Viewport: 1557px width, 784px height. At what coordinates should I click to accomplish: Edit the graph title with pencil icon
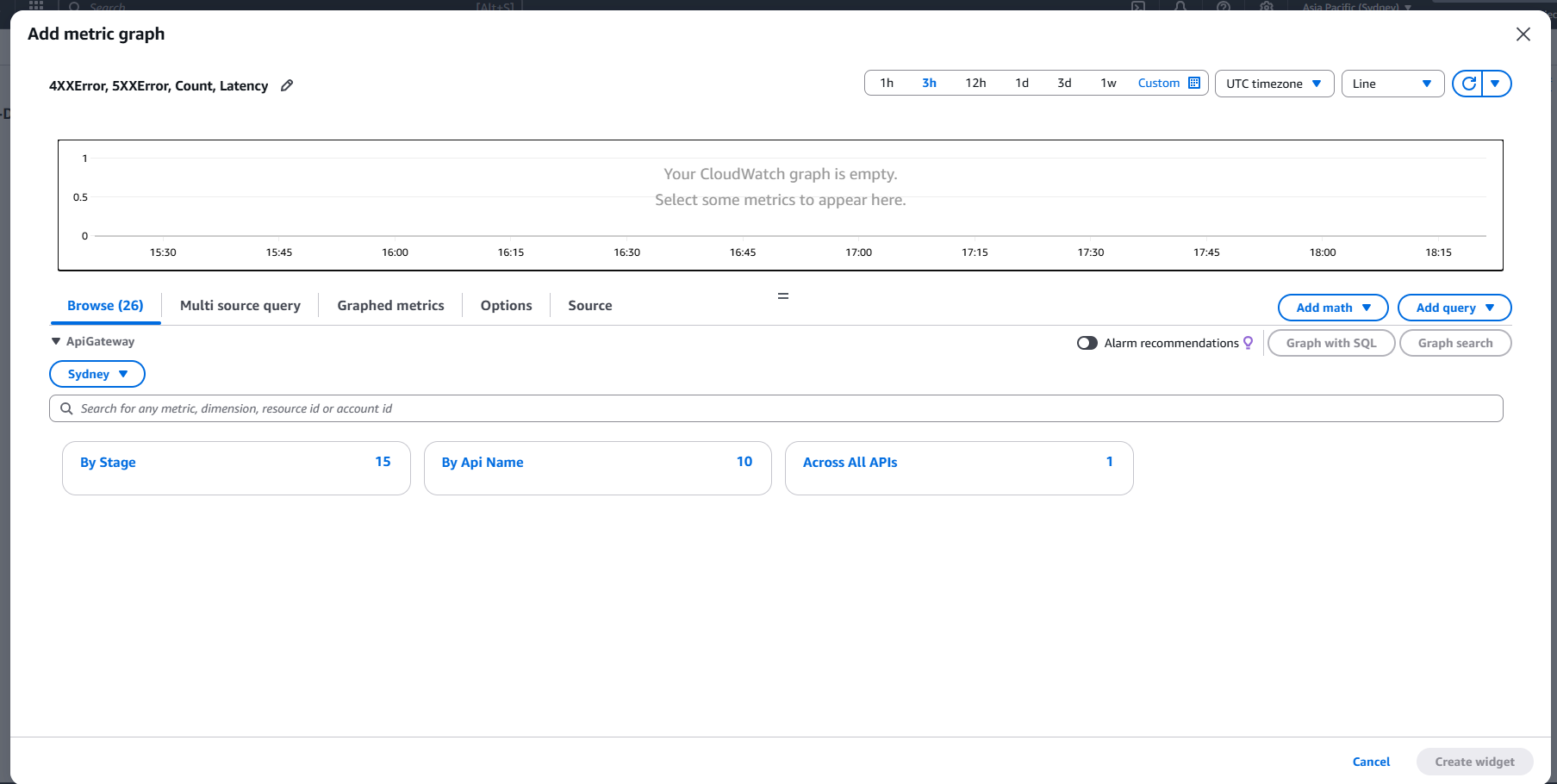pyautogui.click(x=287, y=85)
